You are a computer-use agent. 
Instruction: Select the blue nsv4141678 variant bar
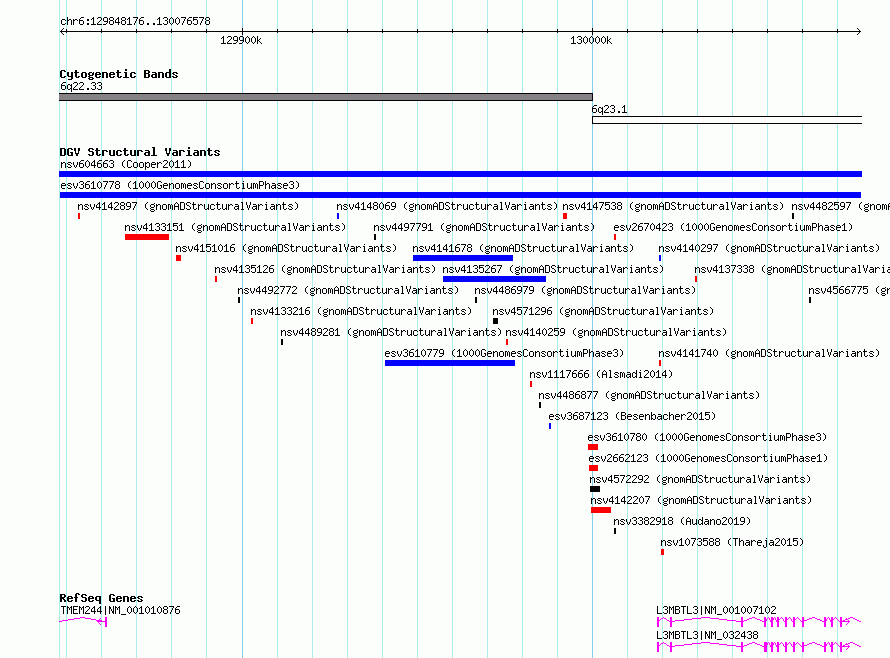click(463, 258)
